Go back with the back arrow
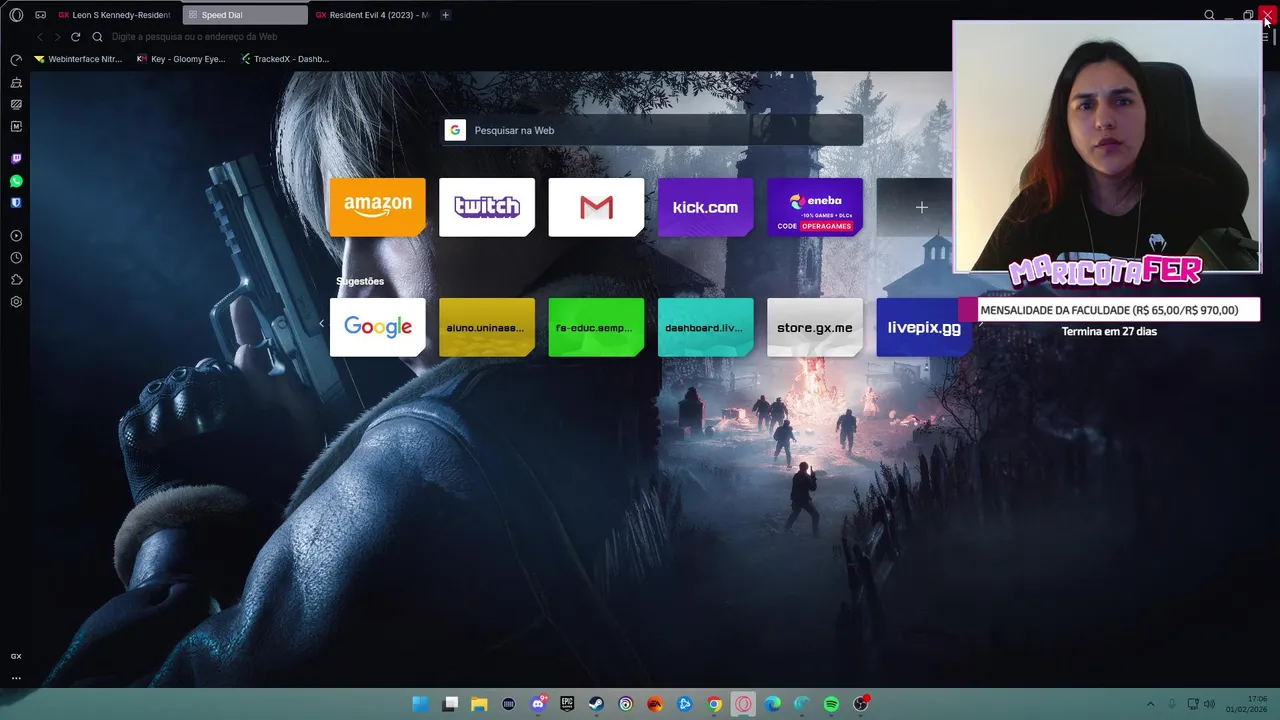Screen dimensions: 1280x720 [x=40, y=37]
